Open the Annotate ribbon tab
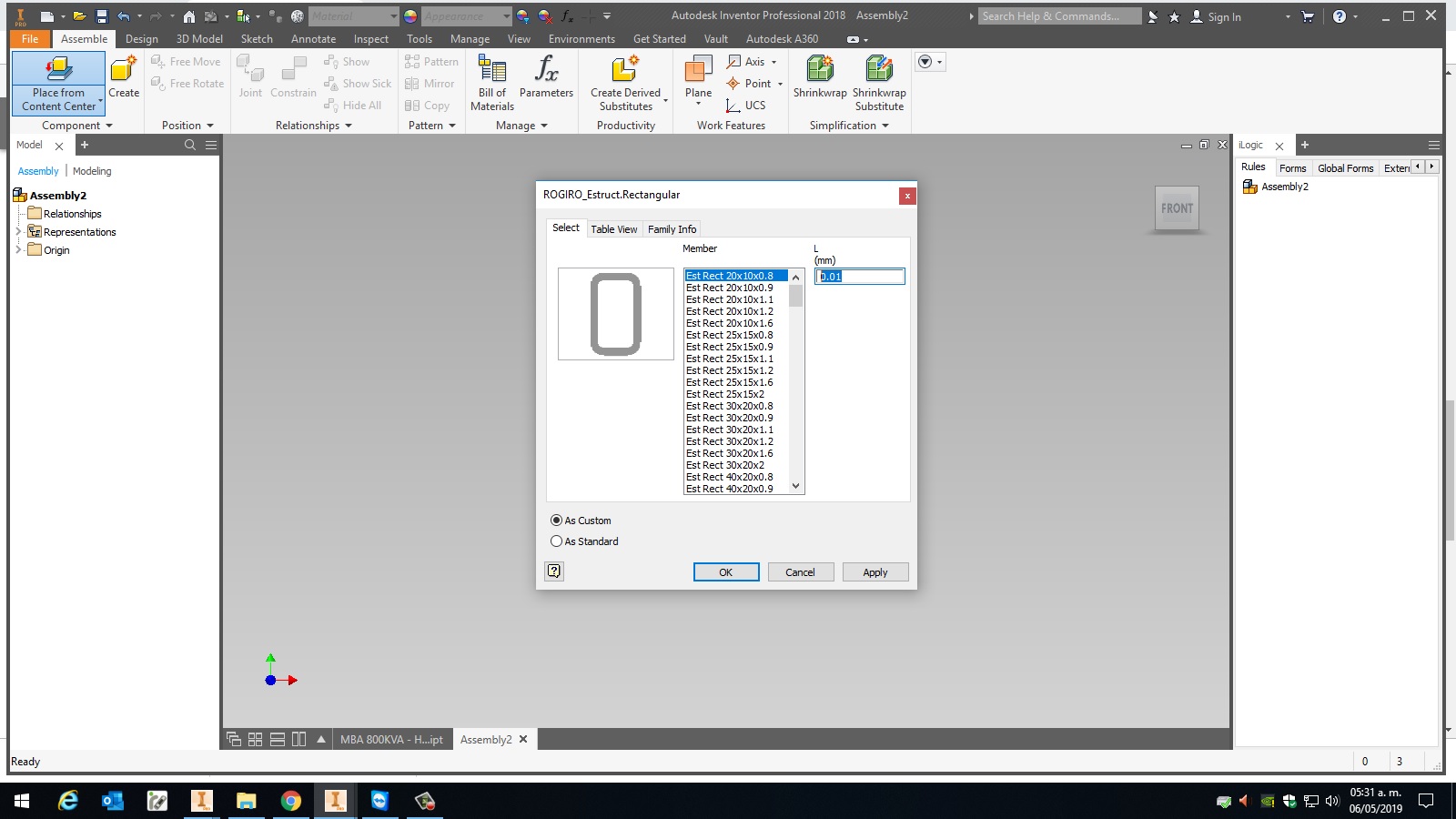The width and height of the screenshot is (1456, 819). click(313, 38)
